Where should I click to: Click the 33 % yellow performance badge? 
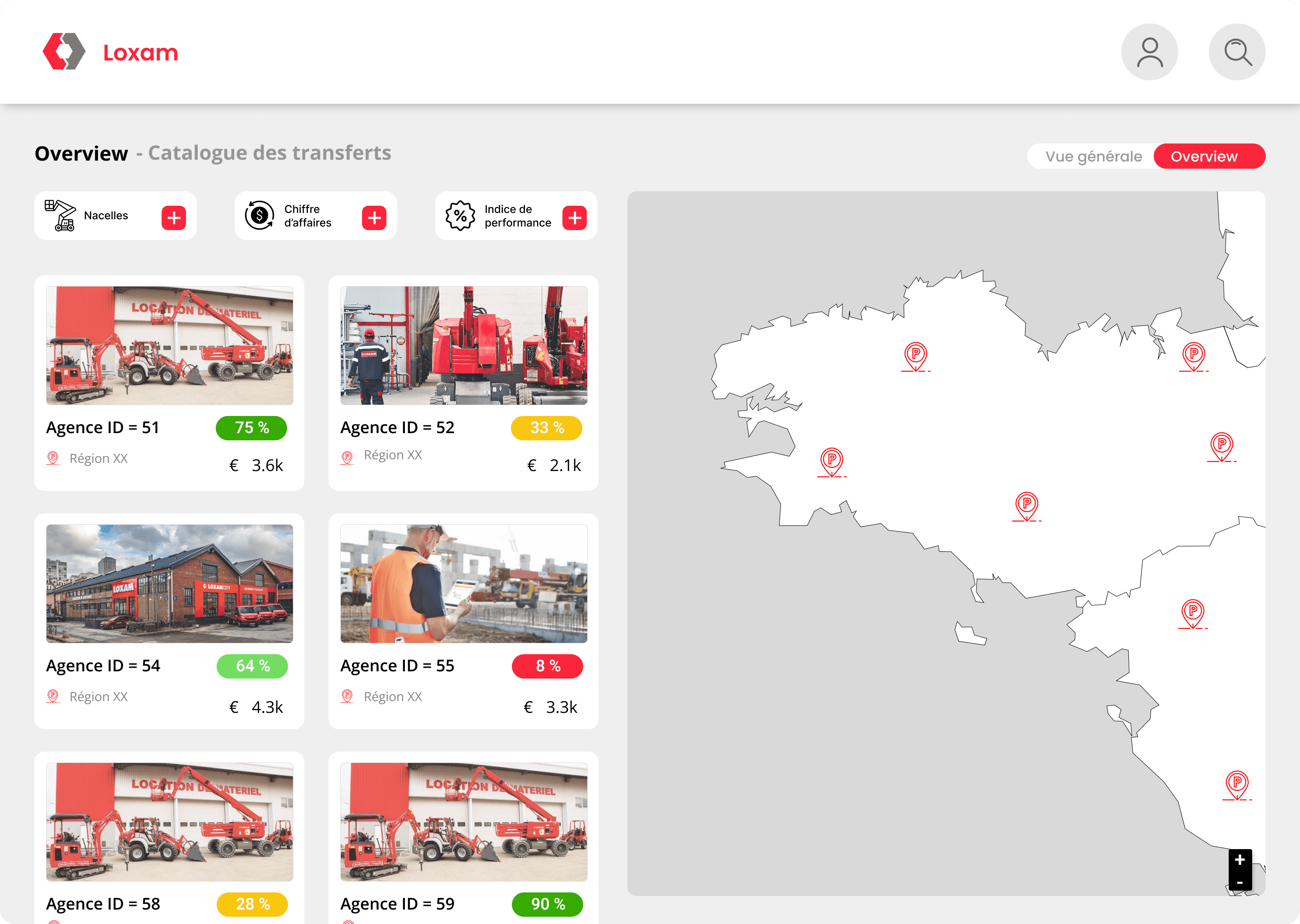tap(547, 428)
